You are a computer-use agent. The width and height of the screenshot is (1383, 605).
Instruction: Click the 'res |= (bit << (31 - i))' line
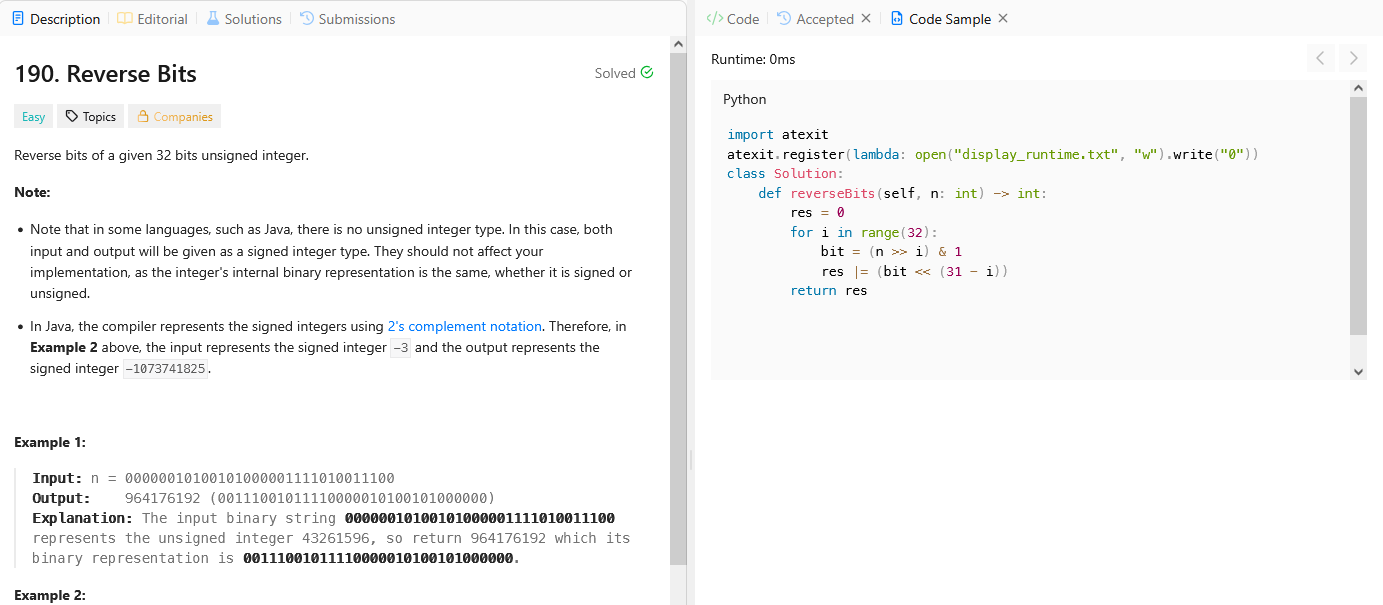pyautogui.click(x=915, y=271)
